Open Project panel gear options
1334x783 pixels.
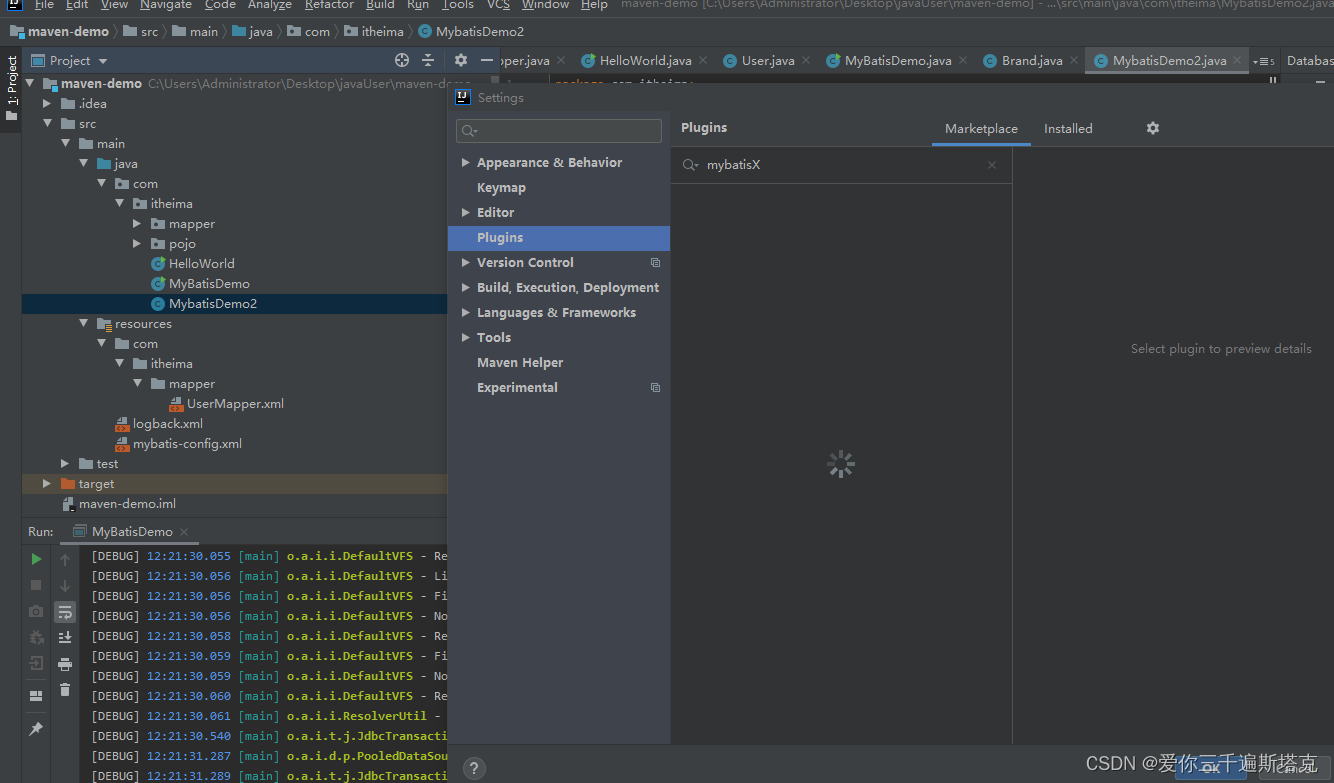coord(461,60)
